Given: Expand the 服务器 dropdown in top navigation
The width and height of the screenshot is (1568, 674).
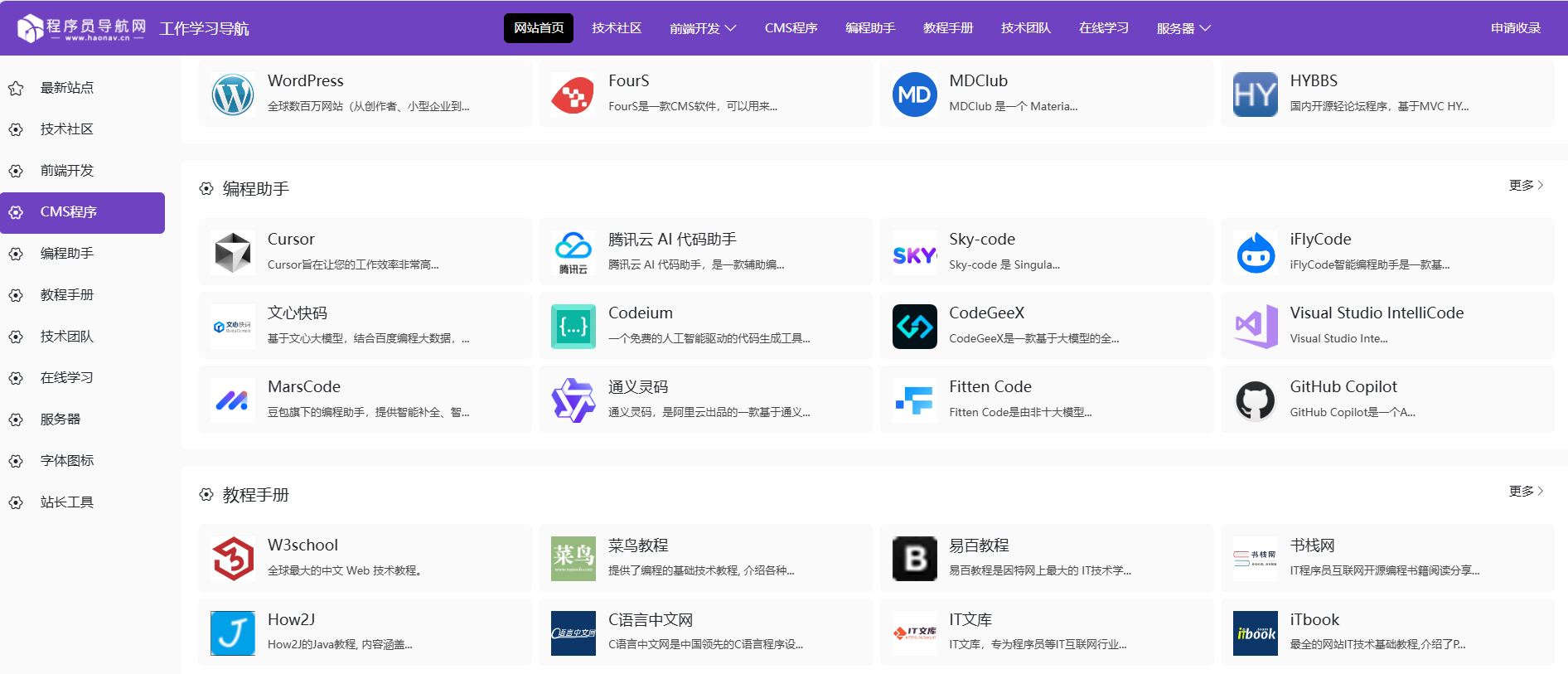Looking at the screenshot, I should click(1183, 28).
